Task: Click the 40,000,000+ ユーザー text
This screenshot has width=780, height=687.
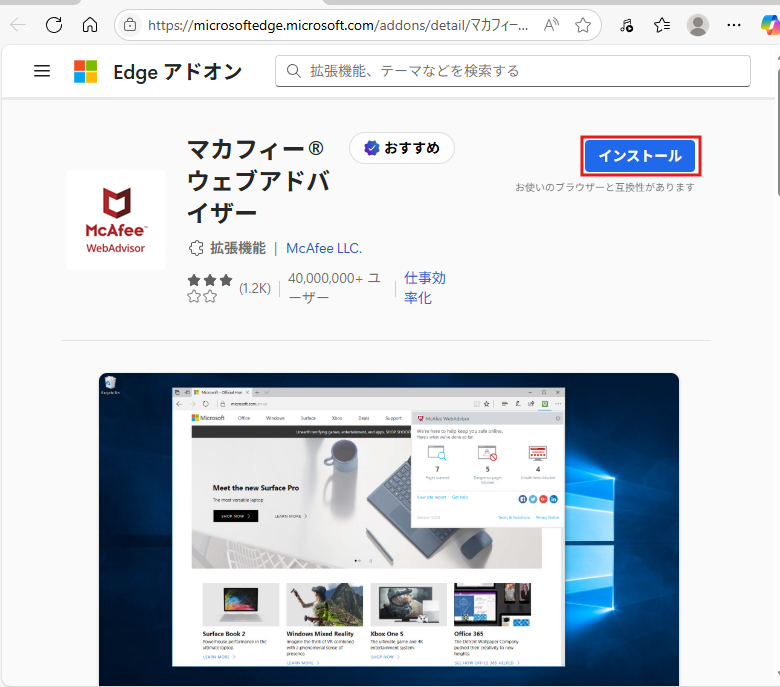Action: coord(334,288)
